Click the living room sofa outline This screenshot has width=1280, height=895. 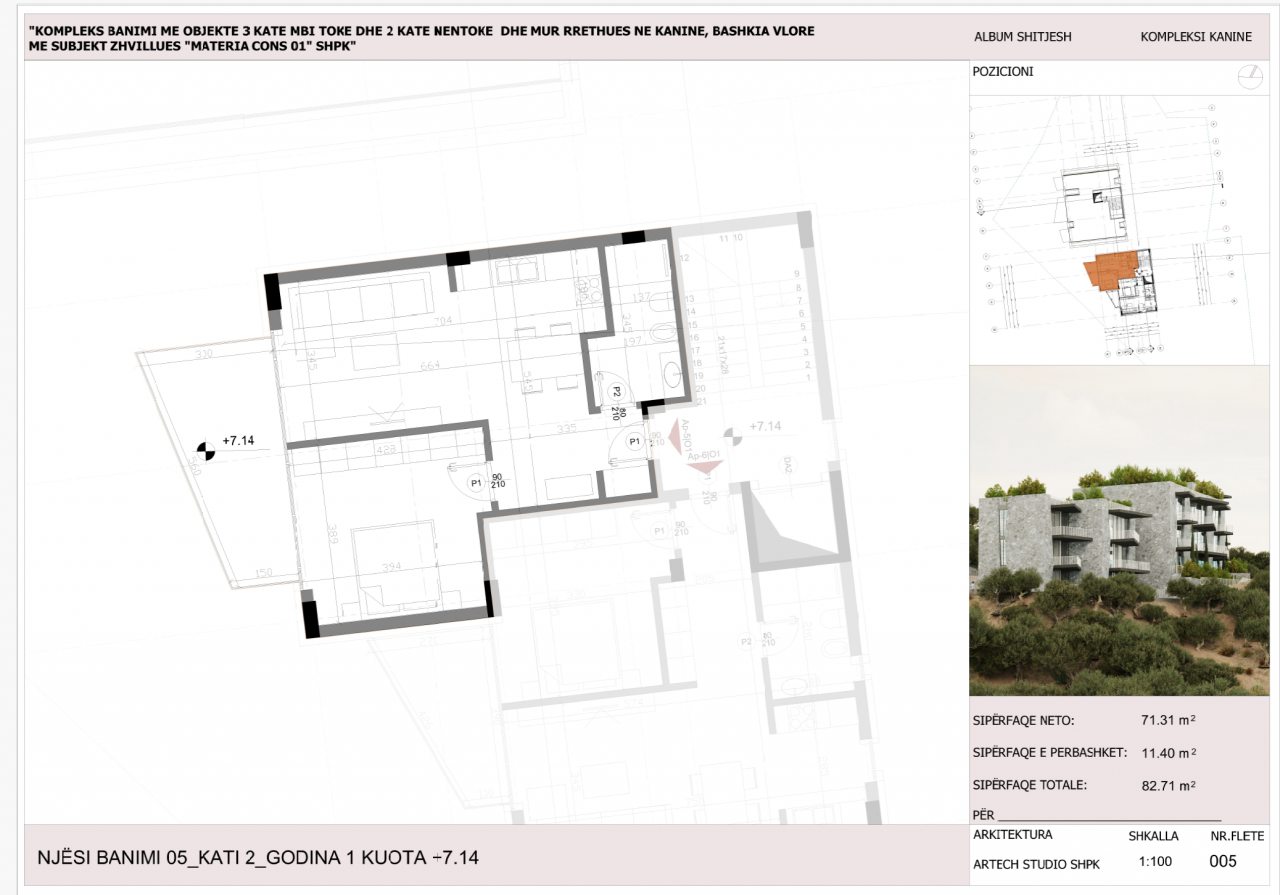pyautogui.click(x=364, y=299)
